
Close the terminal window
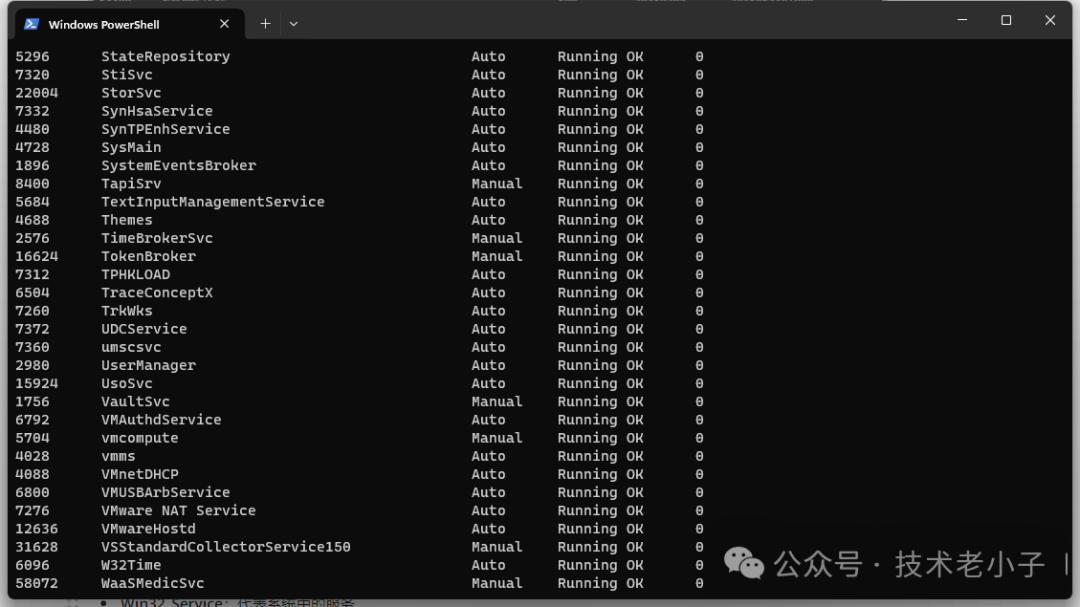(x=1050, y=20)
